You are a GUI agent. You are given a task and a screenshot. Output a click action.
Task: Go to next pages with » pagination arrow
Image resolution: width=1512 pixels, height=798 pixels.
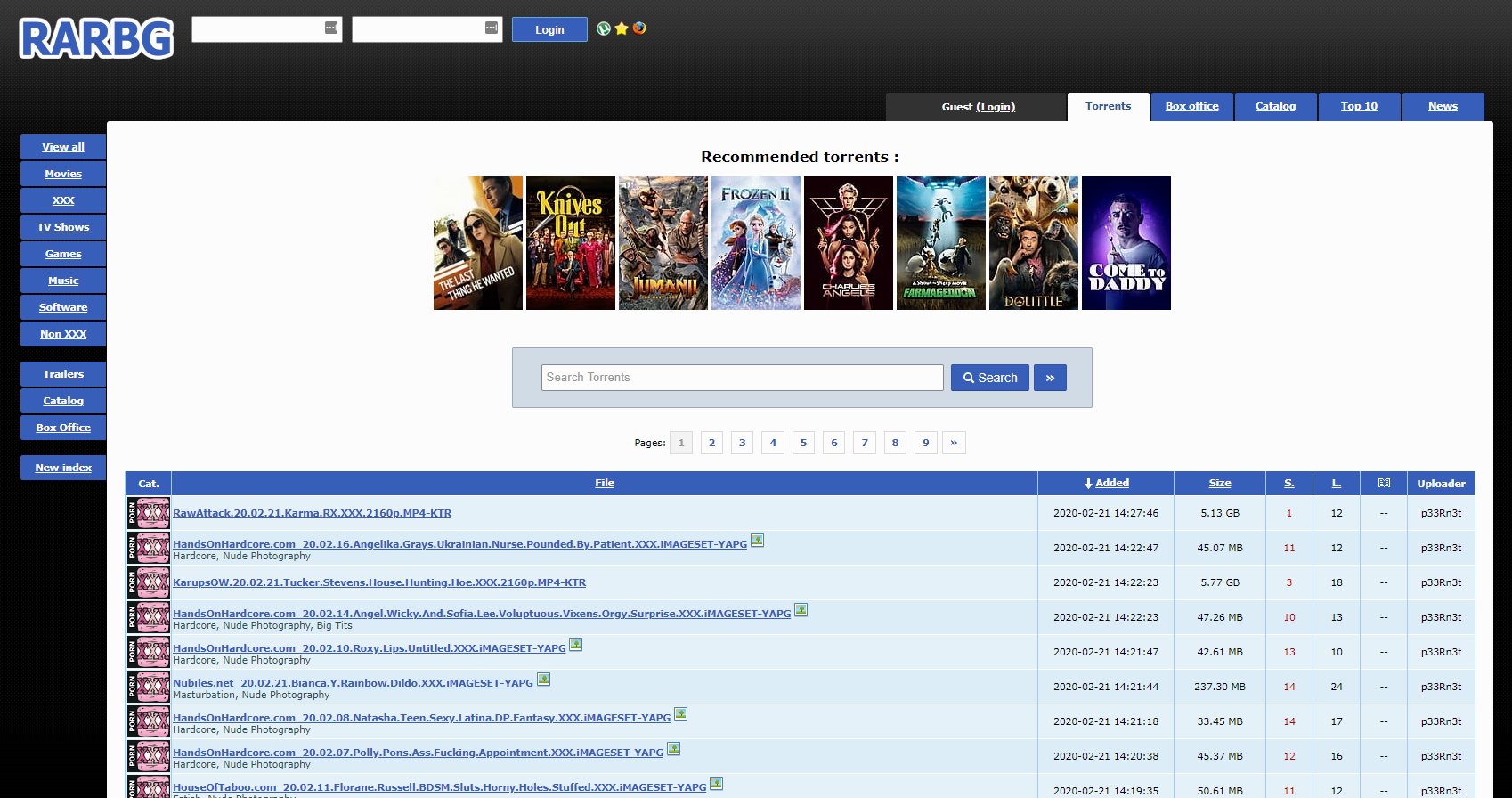(x=954, y=443)
